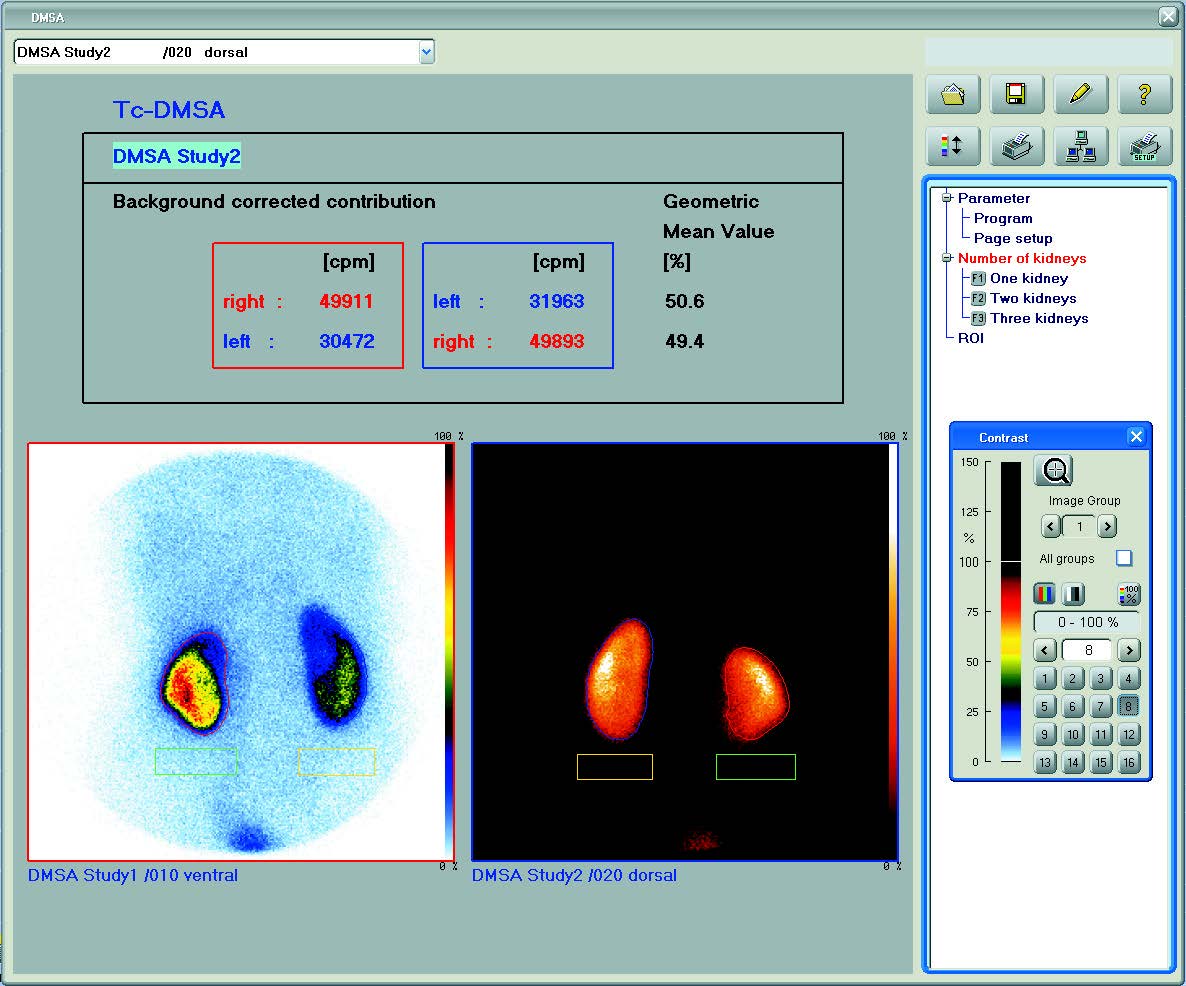Click the DMSA Study1 ventral kidney image
Screen dimensions: 1186x986
pyautogui.click(x=240, y=651)
